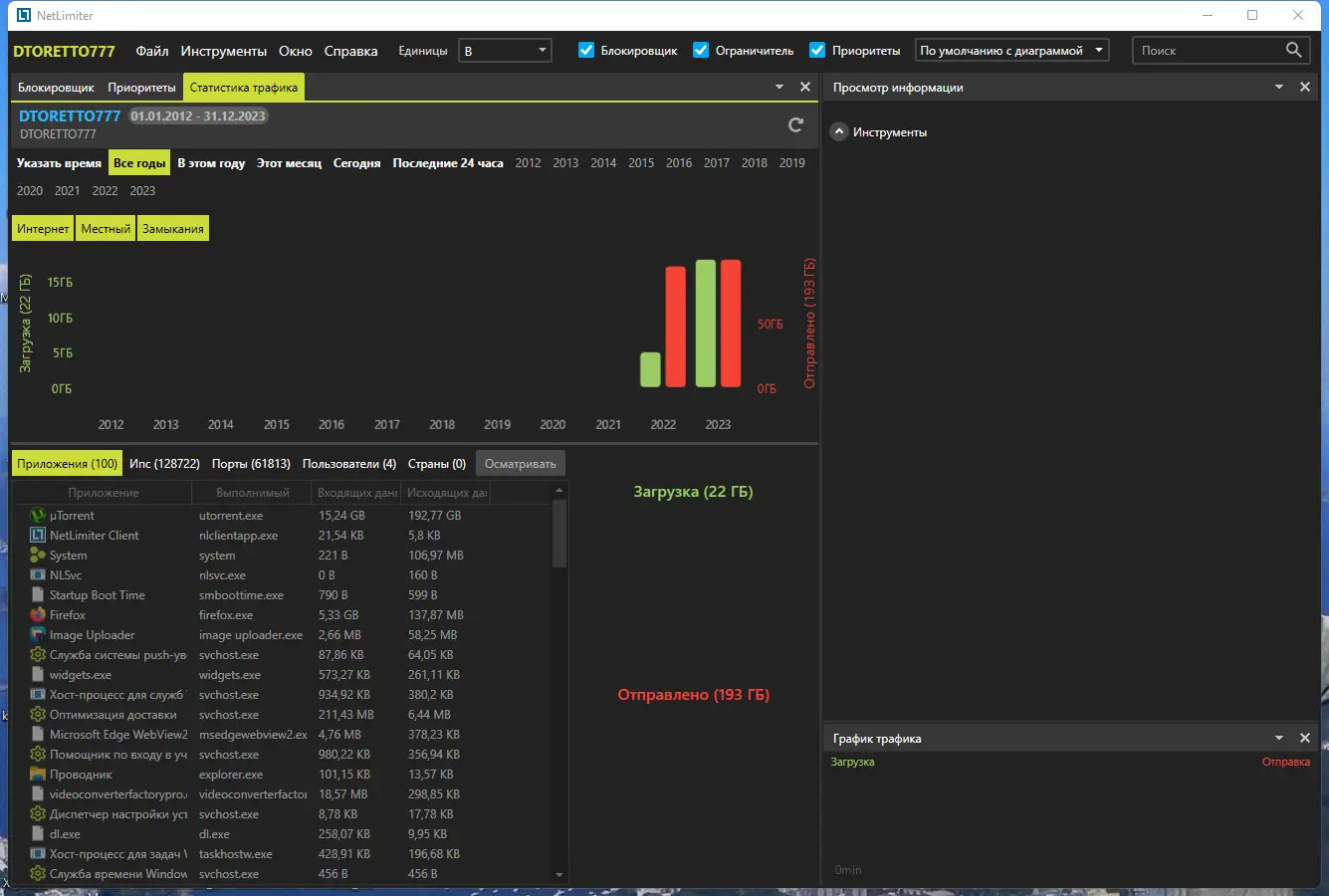Click the gear icon for Оптимизация доставки
Screen dimensions: 1329x896
[x=38, y=715]
